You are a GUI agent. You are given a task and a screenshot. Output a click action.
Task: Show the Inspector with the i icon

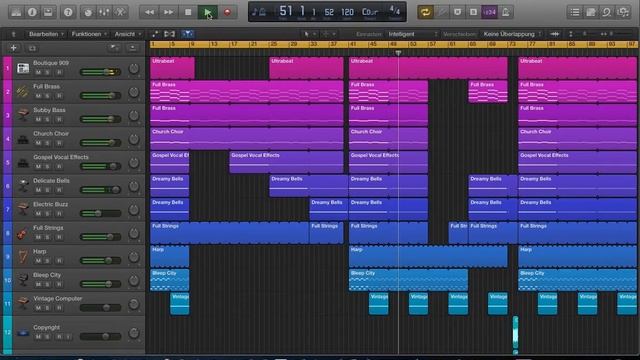pyautogui.click(x=32, y=12)
